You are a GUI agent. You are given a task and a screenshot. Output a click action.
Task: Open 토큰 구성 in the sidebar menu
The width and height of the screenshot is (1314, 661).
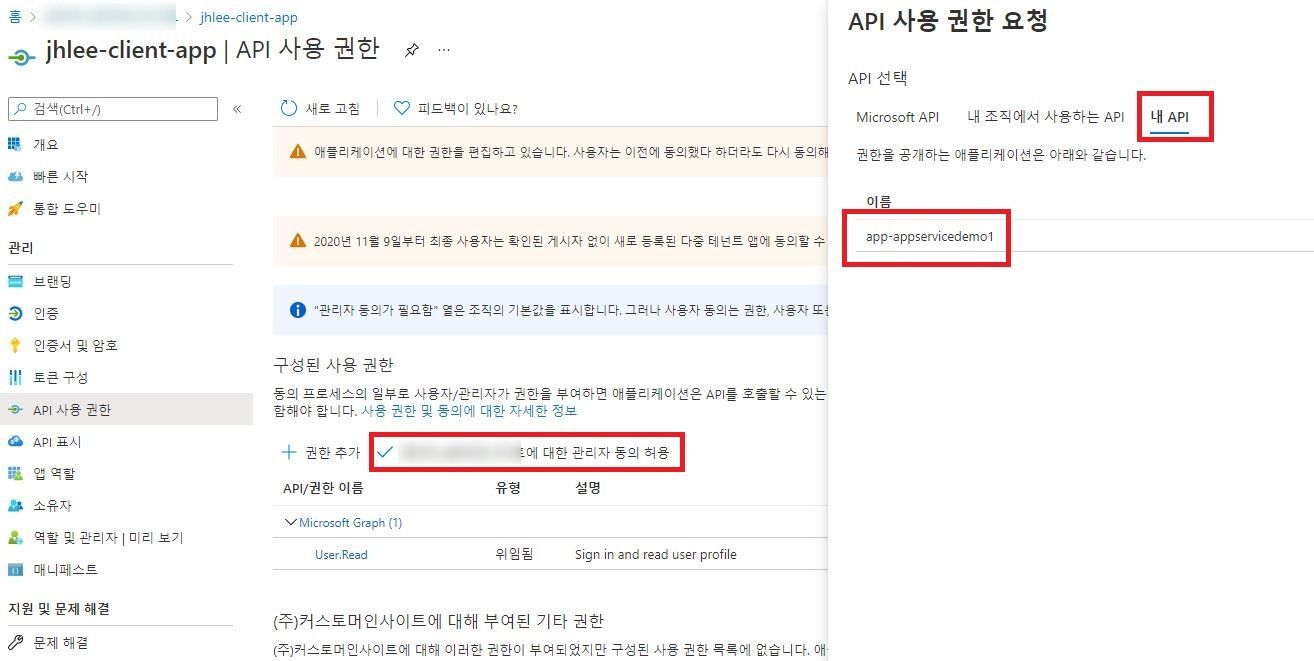[60, 377]
